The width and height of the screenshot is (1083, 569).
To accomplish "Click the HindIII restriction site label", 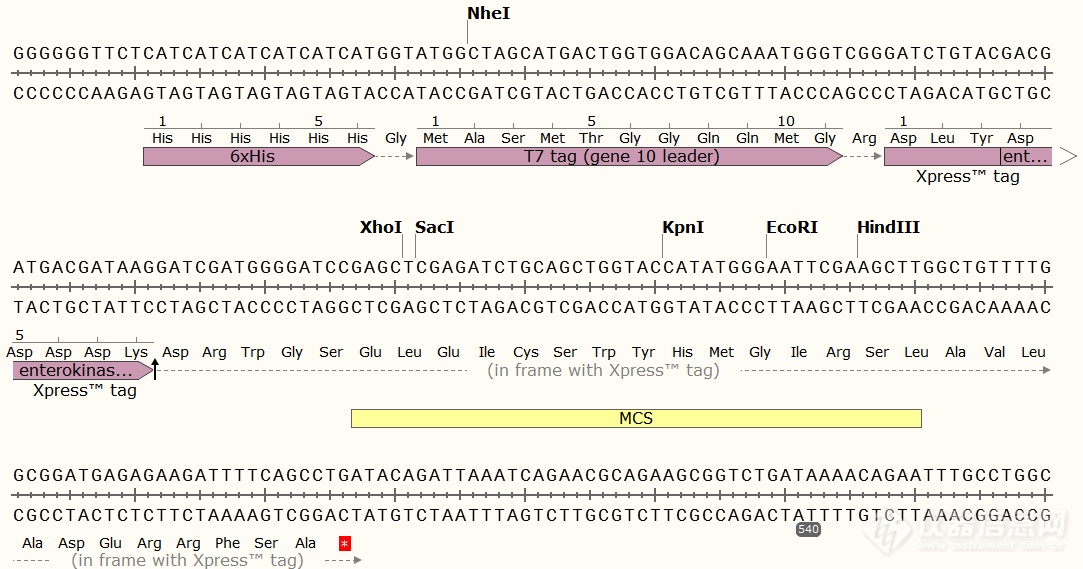I will click(888, 228).
